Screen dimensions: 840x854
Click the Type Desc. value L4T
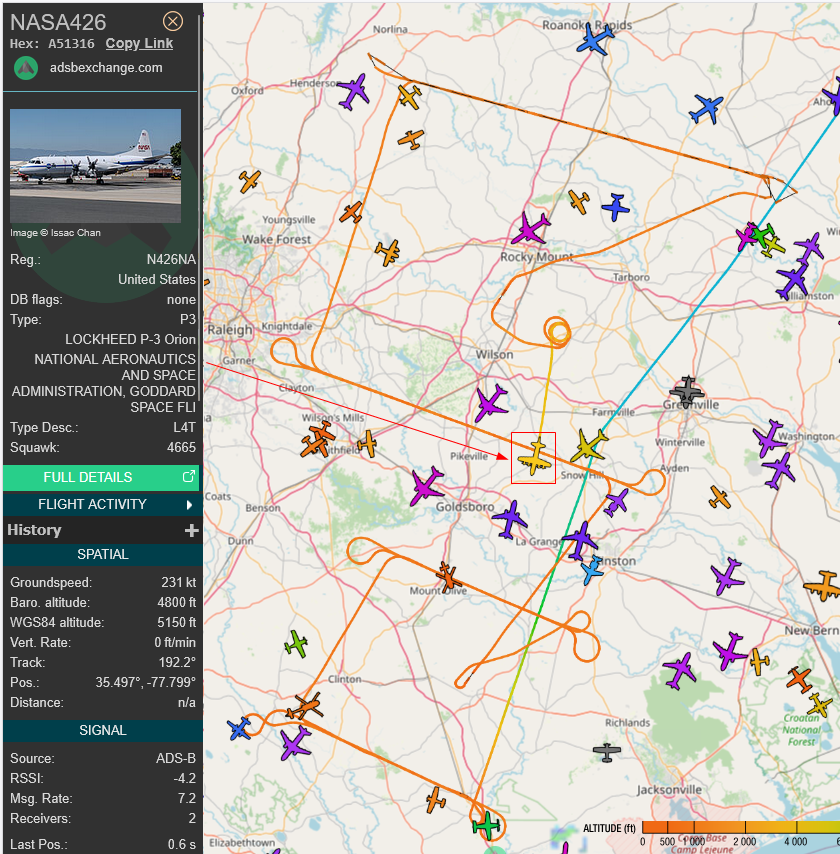pyautogui.click(x=184, y=428)
